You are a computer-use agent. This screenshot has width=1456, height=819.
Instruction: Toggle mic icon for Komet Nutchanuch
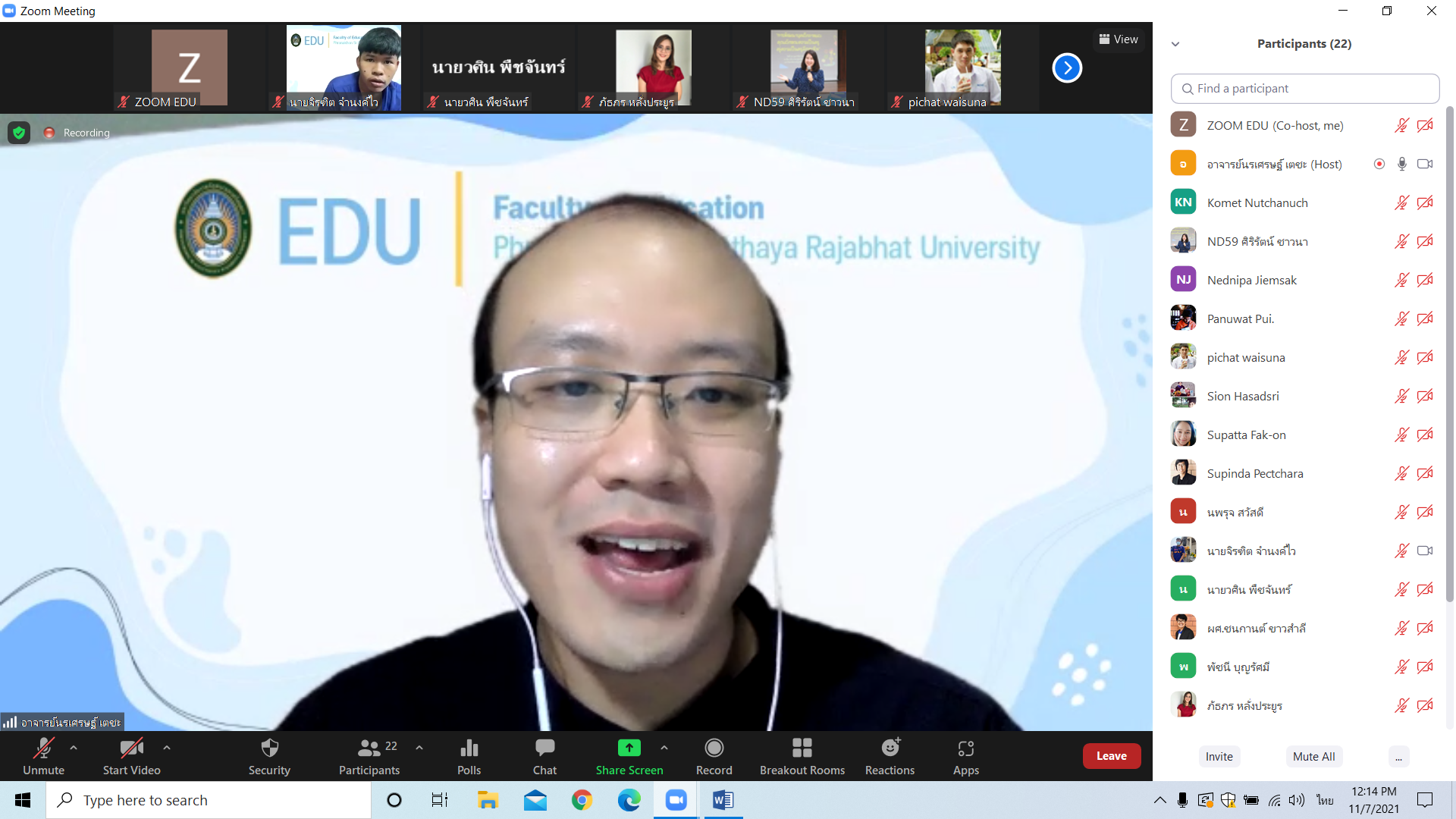[1401, 202]
